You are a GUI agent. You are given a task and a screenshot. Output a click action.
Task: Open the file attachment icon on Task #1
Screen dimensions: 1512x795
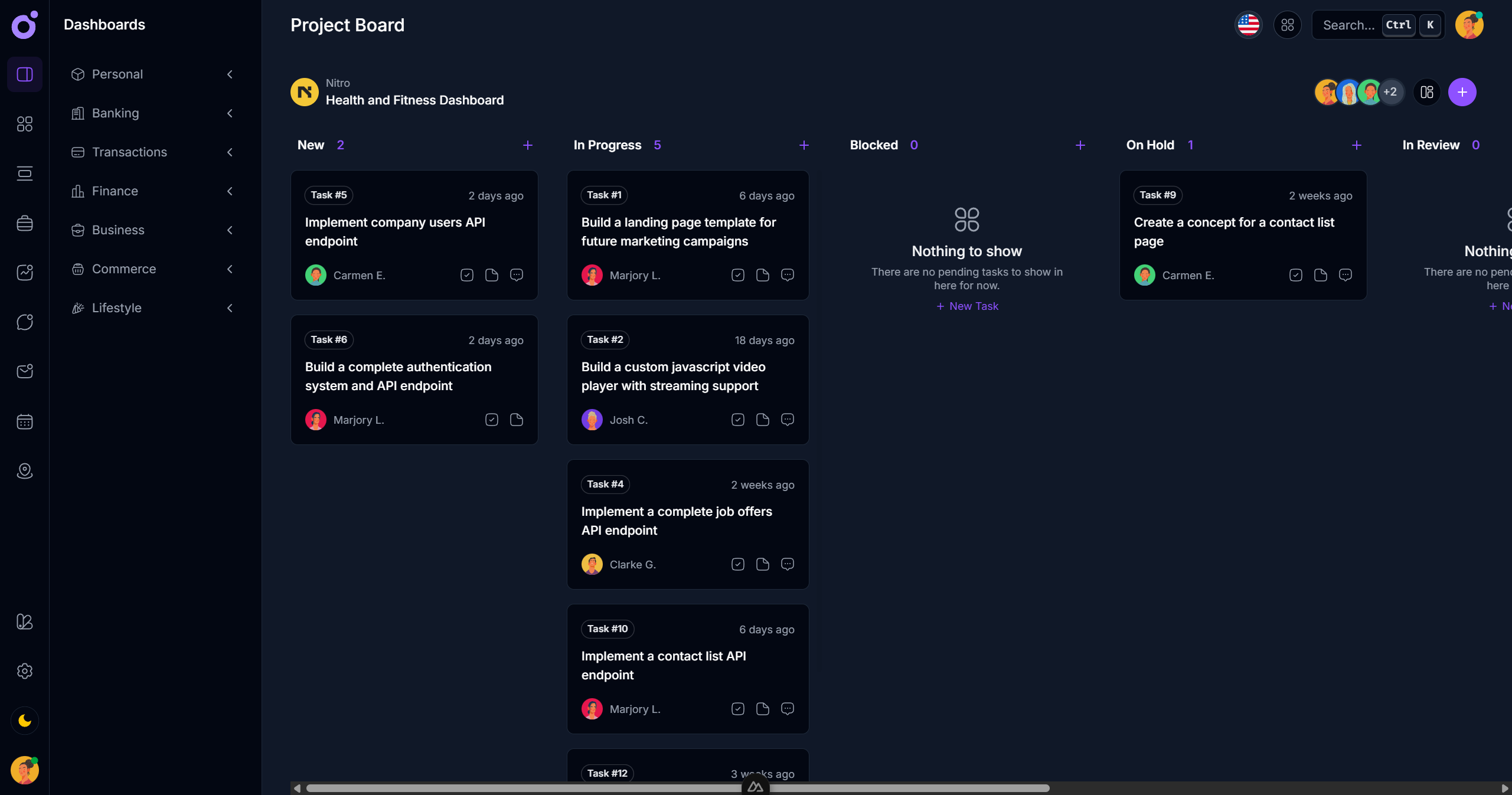click(762, 275)
